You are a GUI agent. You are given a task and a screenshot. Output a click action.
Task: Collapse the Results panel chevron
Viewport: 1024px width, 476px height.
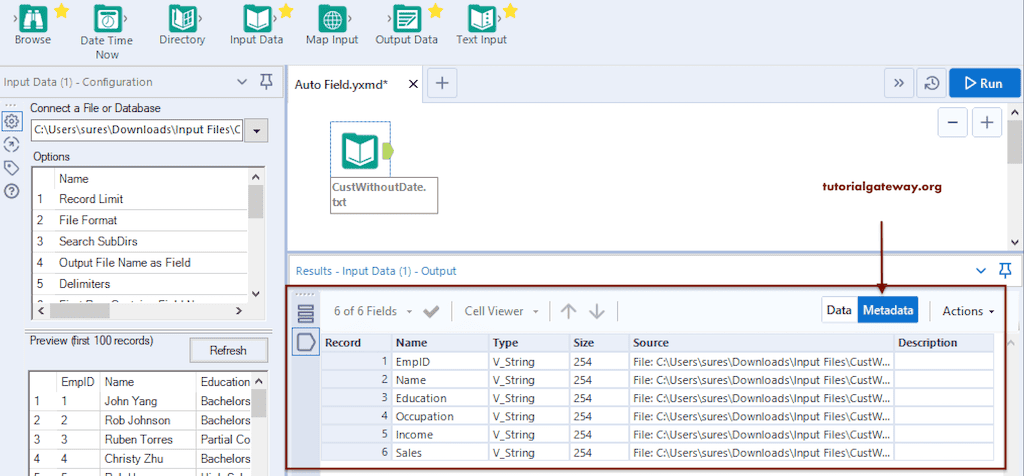click(x=980, y=270)
